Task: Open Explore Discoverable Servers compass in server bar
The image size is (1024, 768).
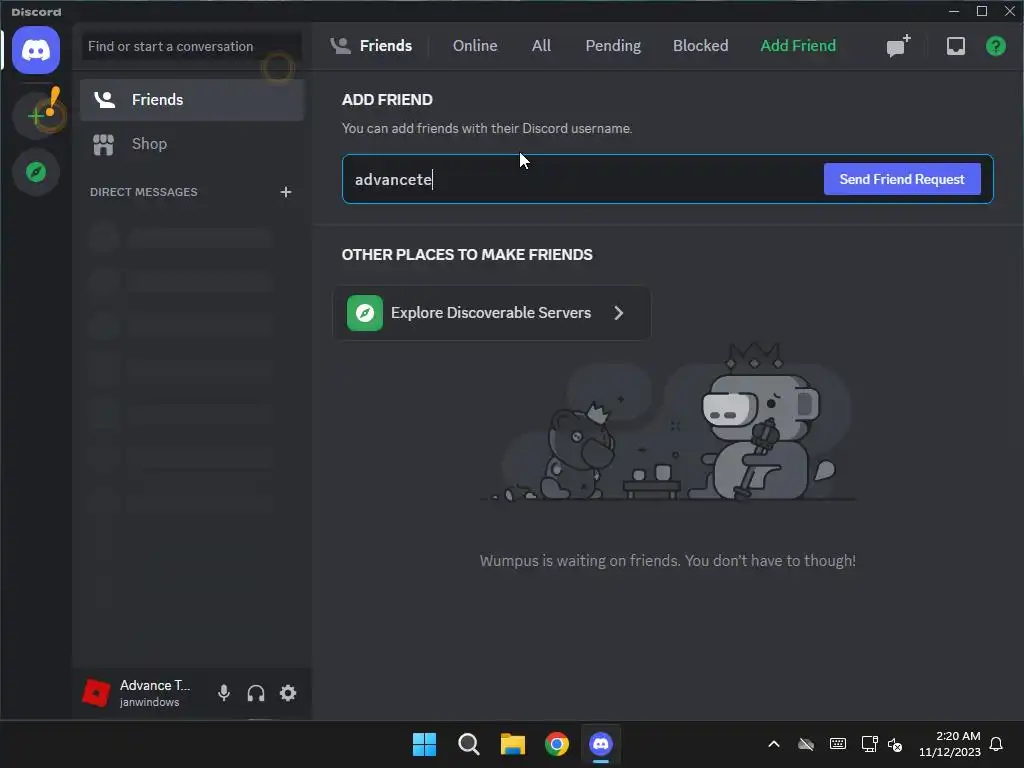Action: (36, 172)
